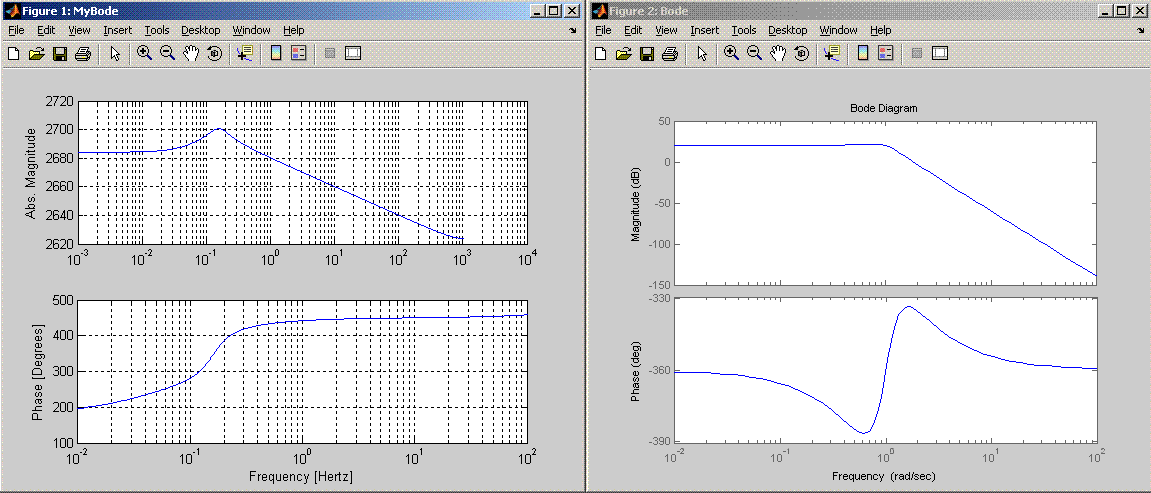Click Save Figure icon in Figure 2
Image resolution: width=1151 pixels, height=493 pixels.
pyautogui.click(x=647, y=53)
